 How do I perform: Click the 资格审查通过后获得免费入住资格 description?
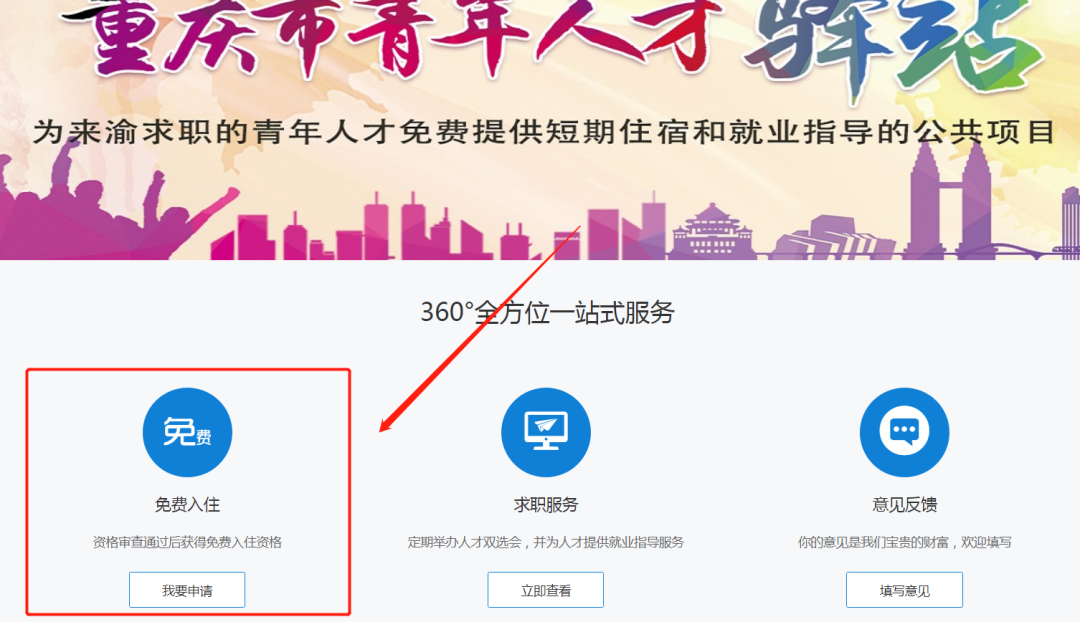click(187, 542)
